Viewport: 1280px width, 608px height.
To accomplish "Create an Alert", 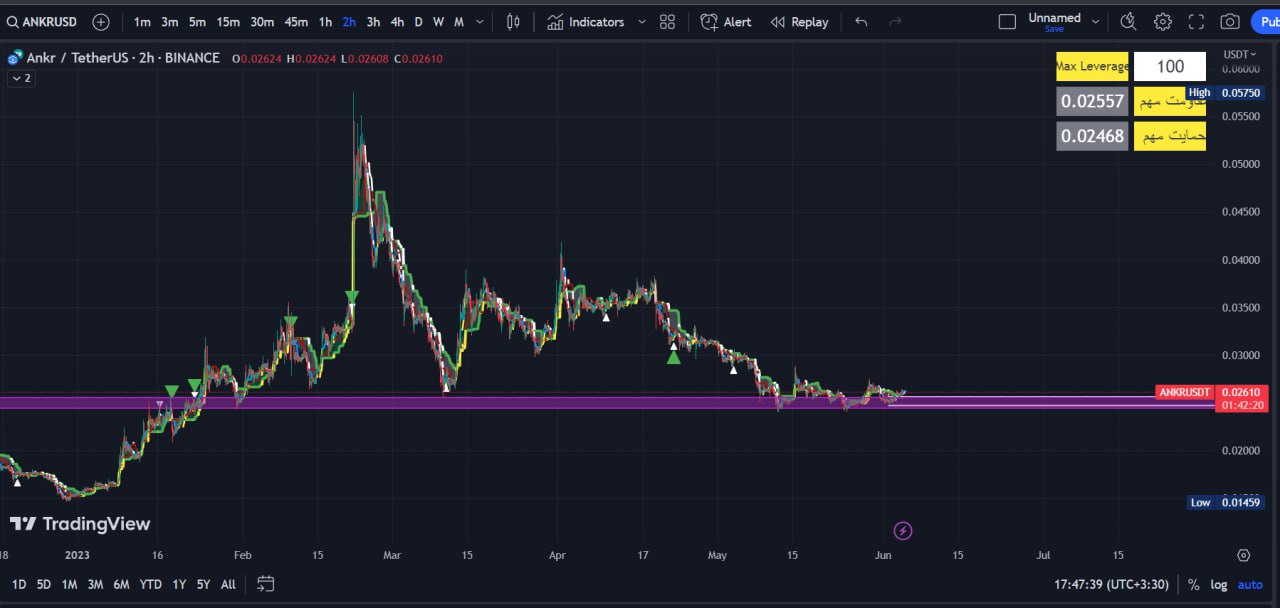I will tap(726, 22).
